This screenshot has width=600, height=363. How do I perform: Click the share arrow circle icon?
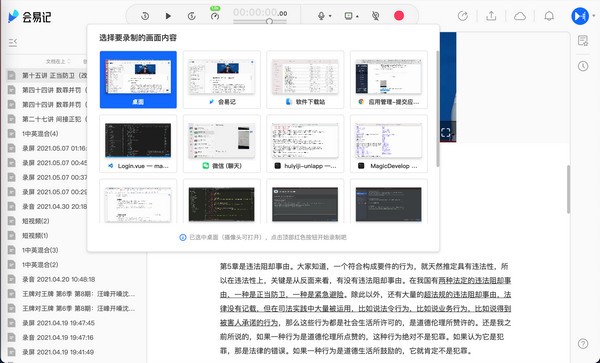point(463,16)
